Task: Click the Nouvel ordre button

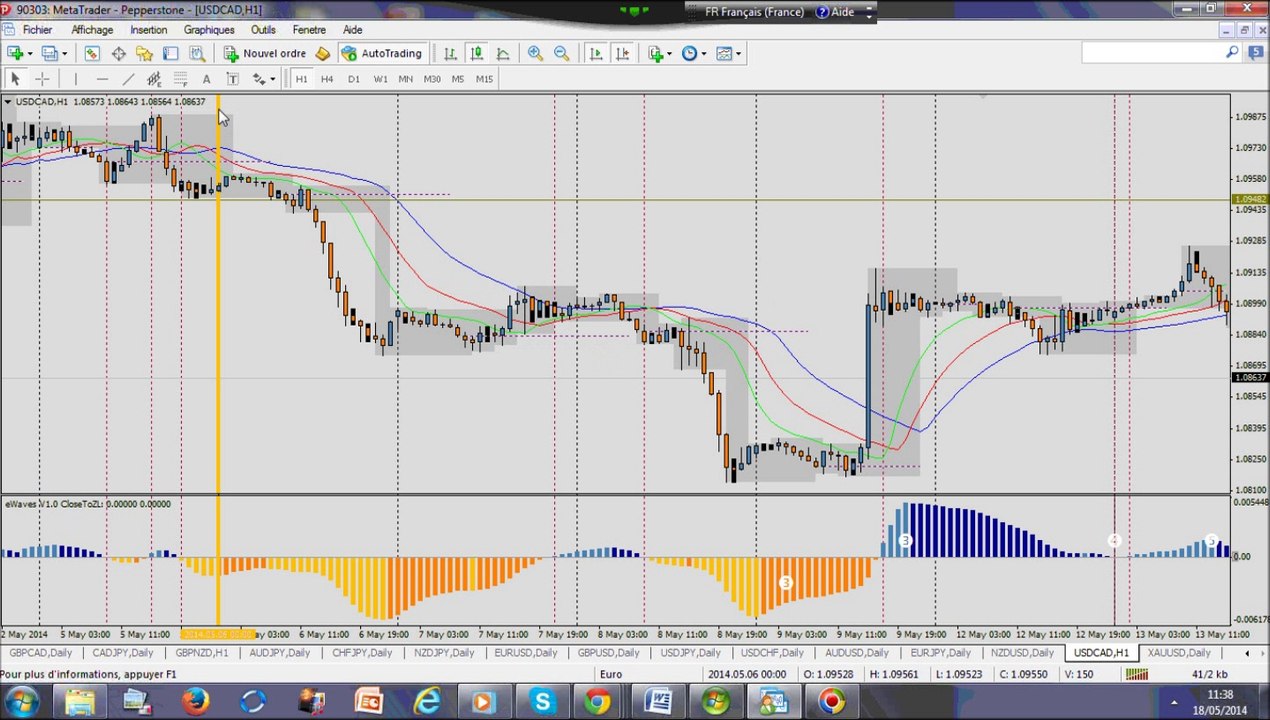Action: tap(265, 53)
